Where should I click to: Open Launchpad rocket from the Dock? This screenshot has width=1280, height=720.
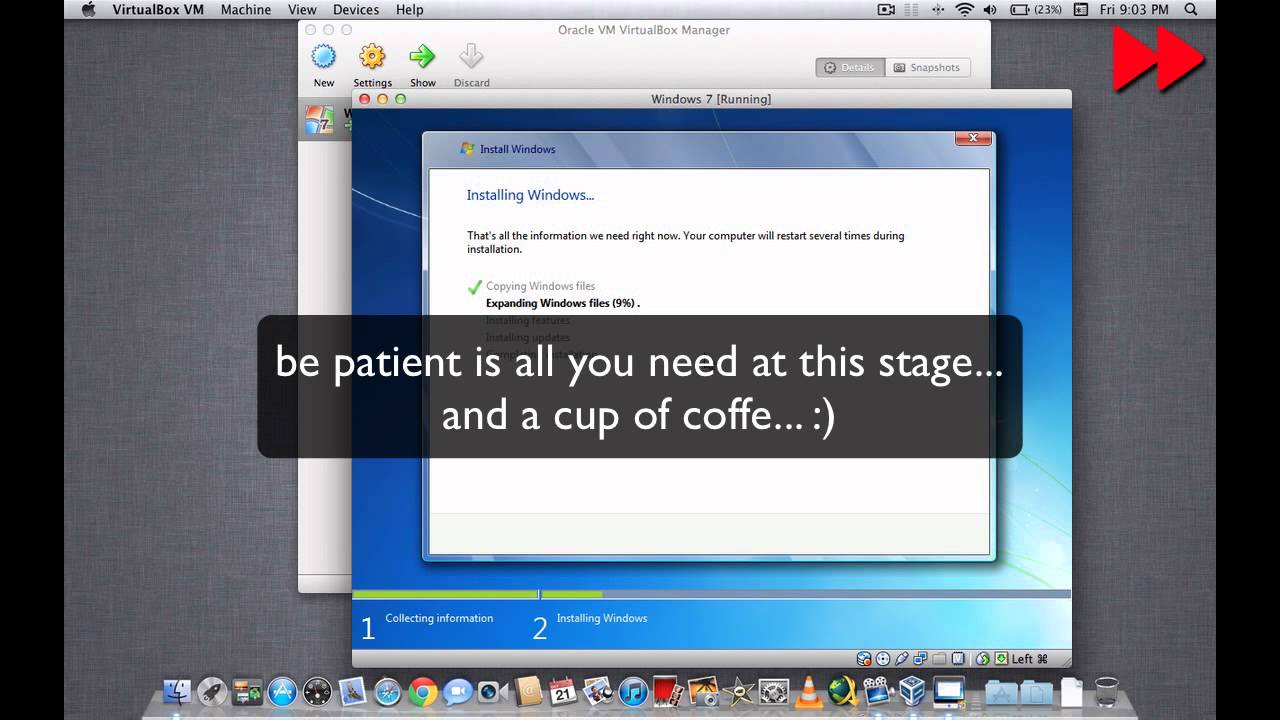(x=211, y=691)
